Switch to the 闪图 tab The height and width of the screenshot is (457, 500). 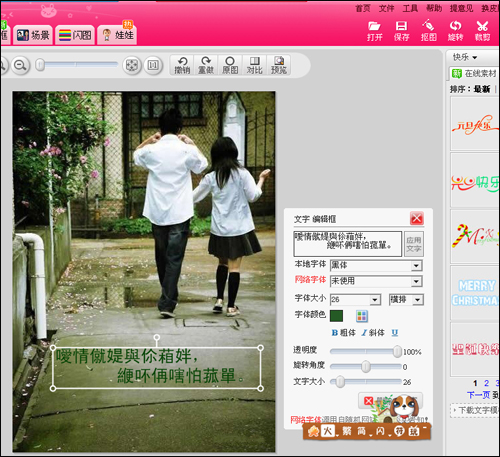(75, 35)
